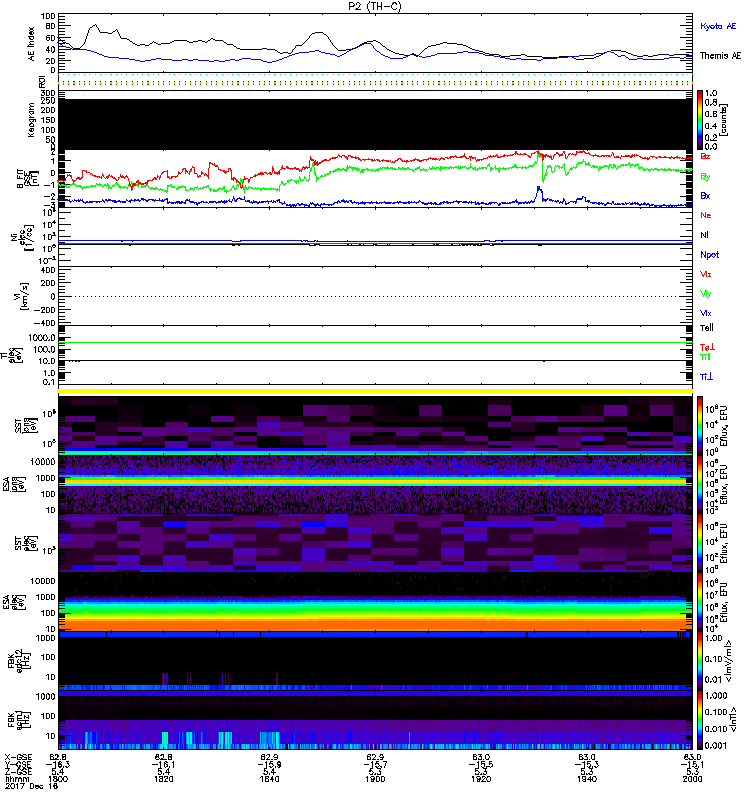Click the '<|mV/m|>' colorbar label
Viewport: 750px width, 800px height.
tap(730, 661)
